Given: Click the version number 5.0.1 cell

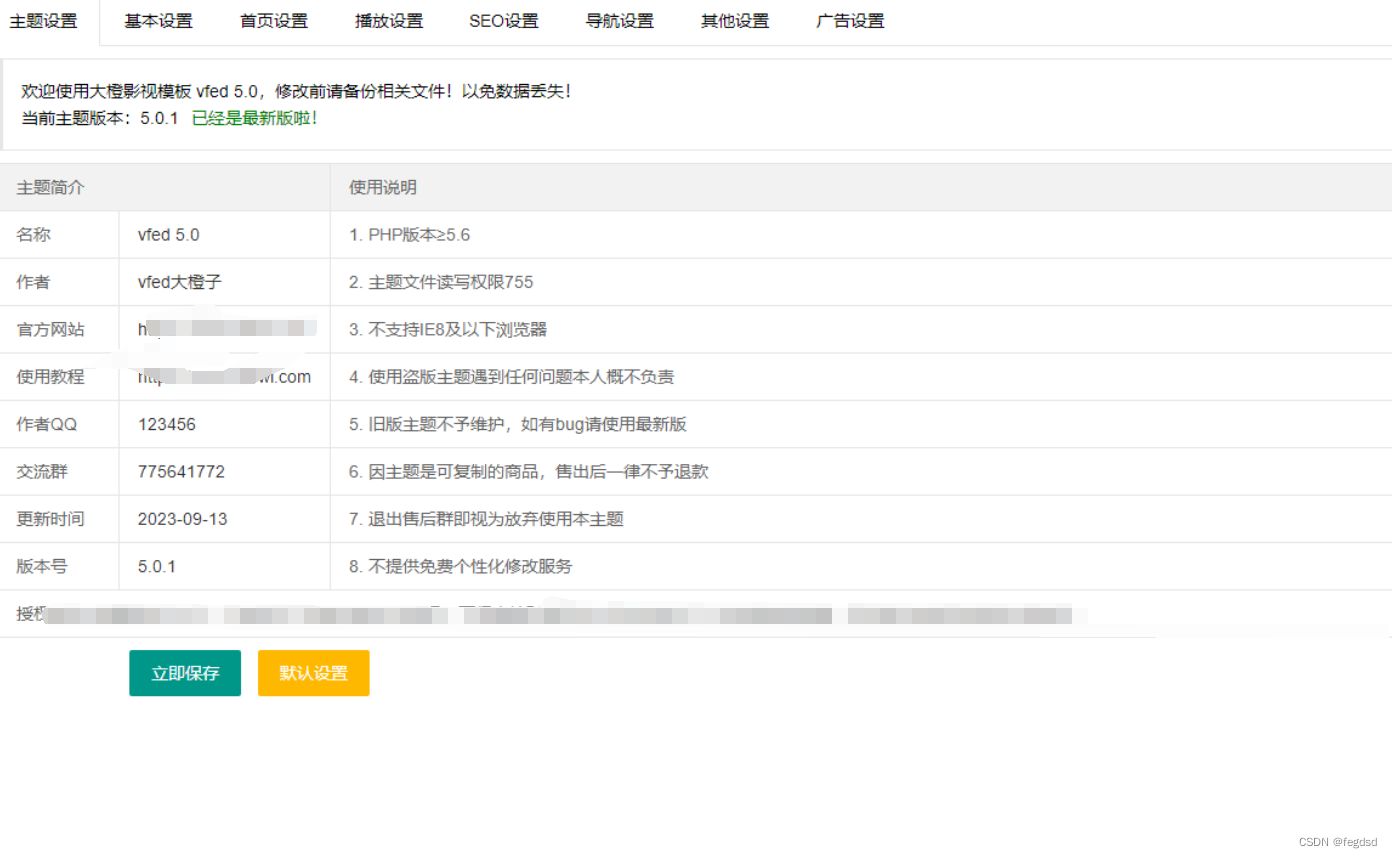Looking at the screenshot, I should point(156,566).
